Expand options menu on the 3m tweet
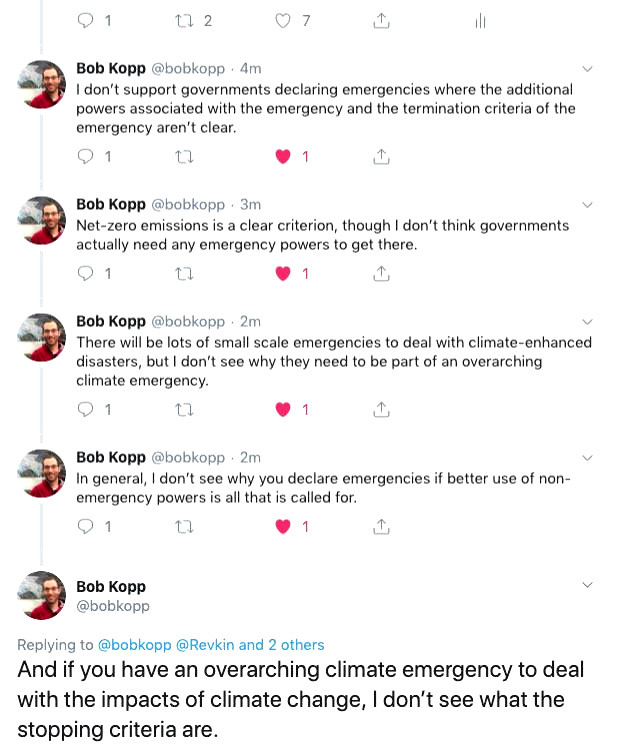 587,205
